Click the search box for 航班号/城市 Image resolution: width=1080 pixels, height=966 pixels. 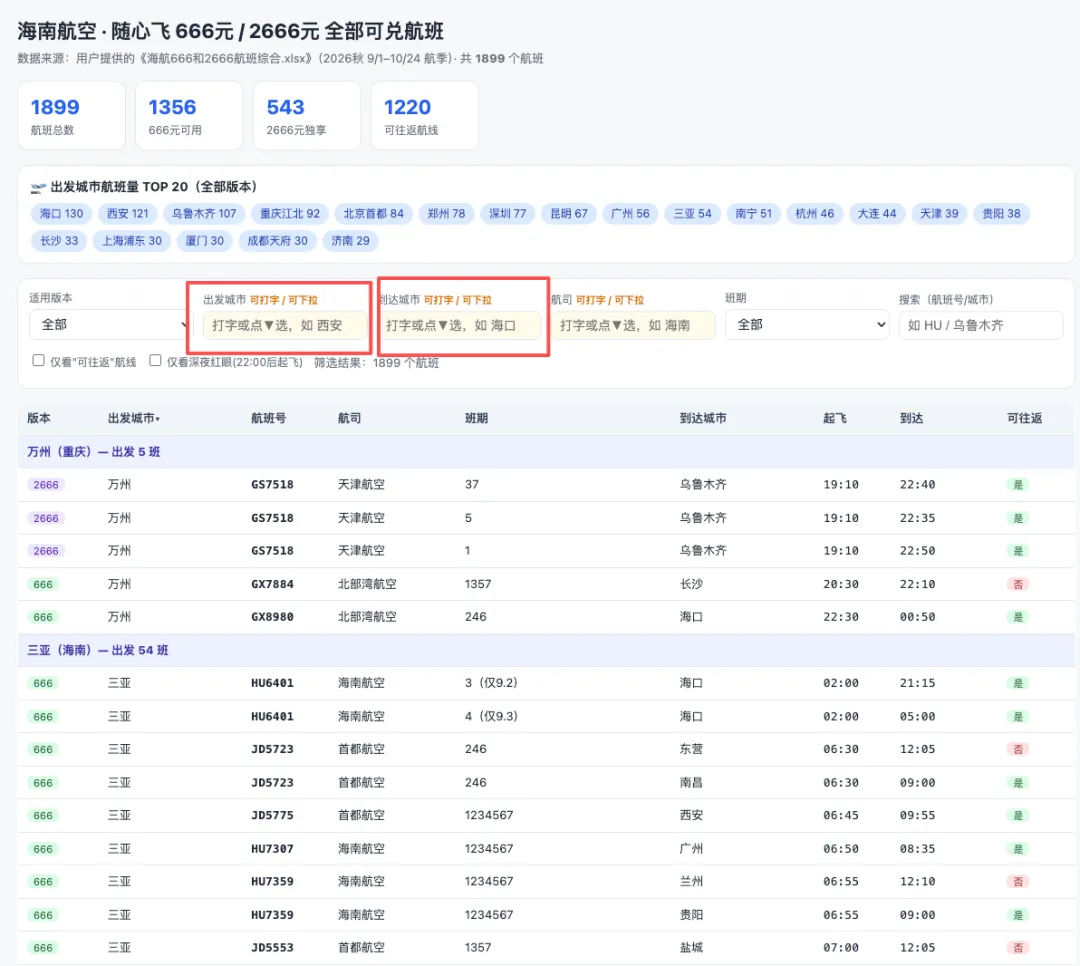pos(981,325)
